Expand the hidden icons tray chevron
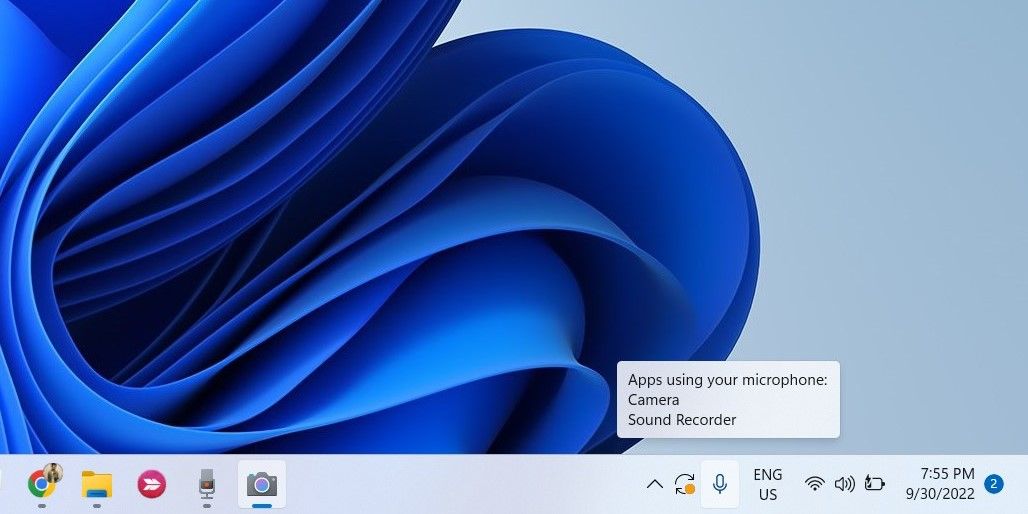The width and height of the screenshot is (1028, 514). (654, 484)
